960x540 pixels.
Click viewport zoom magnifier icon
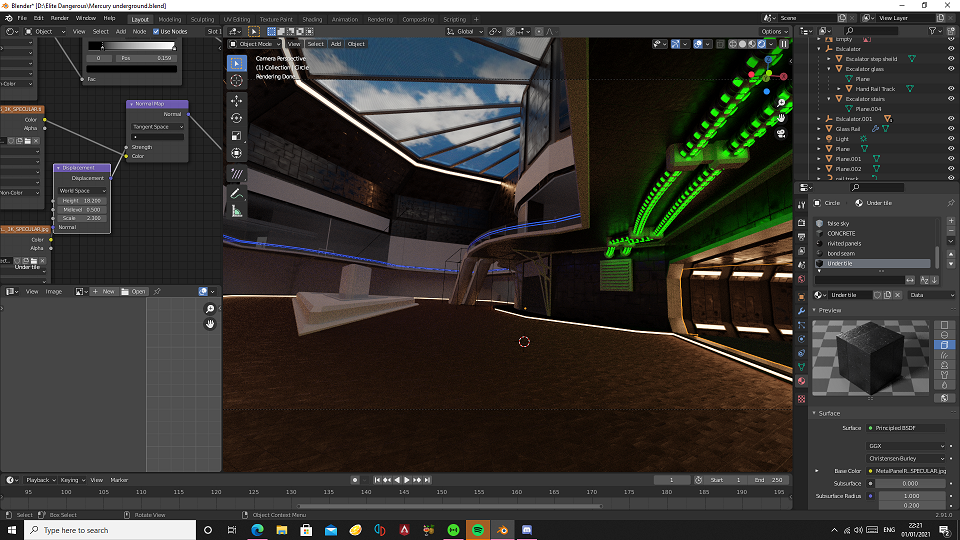tap(781, 103)
